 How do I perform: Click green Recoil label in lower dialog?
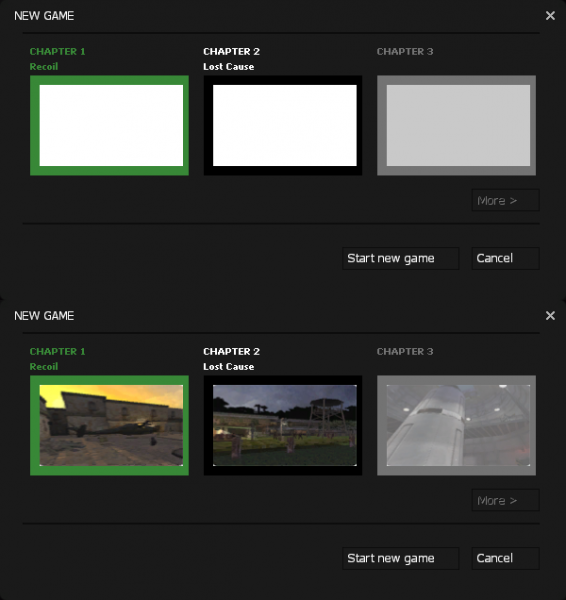click(x=44, y=367)
